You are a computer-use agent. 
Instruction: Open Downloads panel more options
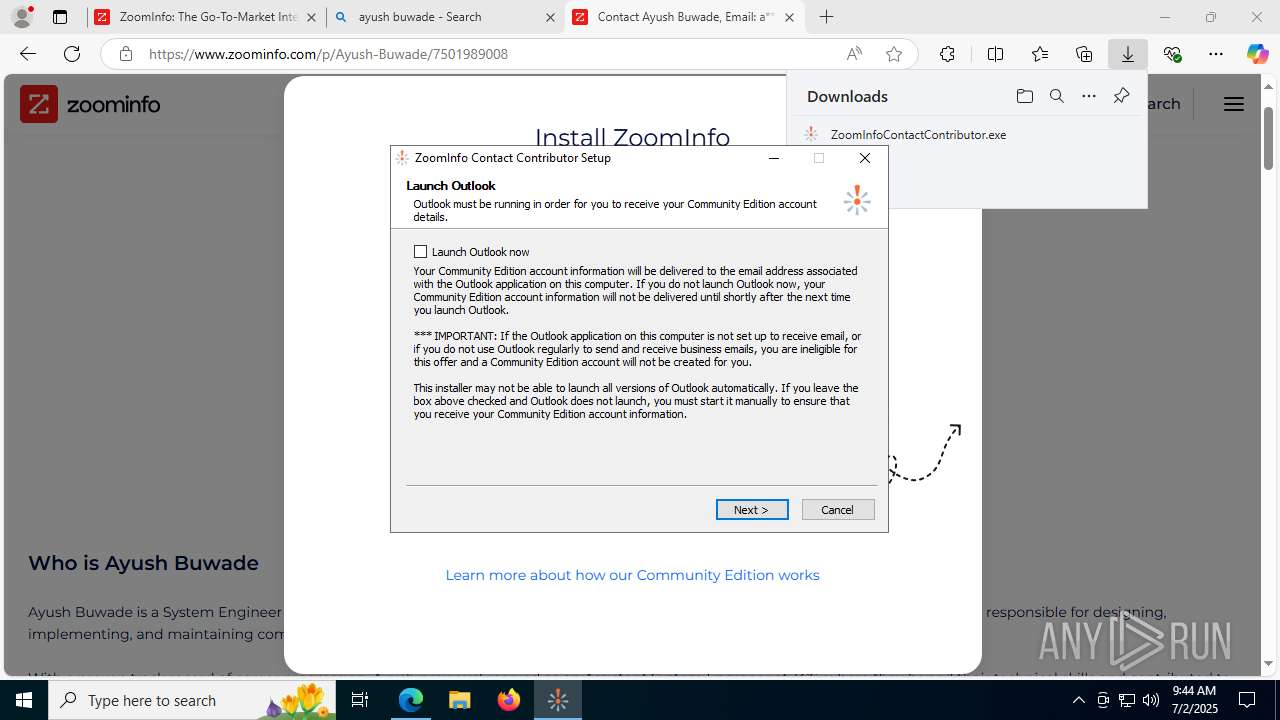pos(1089,96)
